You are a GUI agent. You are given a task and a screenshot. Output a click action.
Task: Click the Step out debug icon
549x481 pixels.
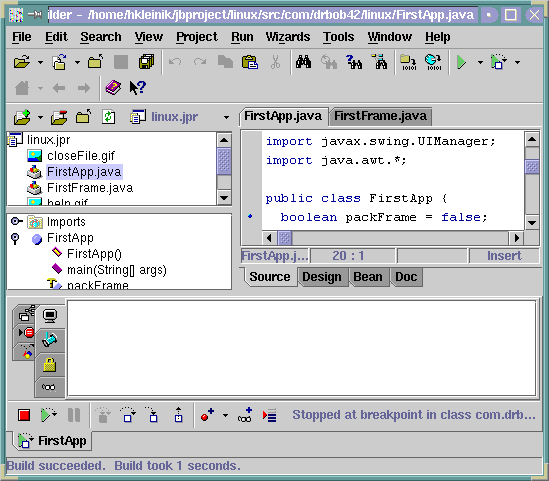(x=179, y=414)
